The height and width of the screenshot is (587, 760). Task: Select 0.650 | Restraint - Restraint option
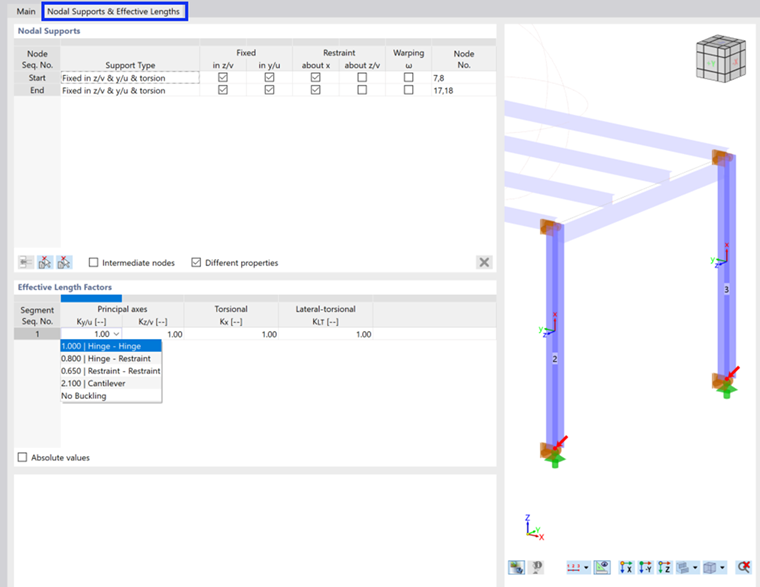[x=111, y=371]
